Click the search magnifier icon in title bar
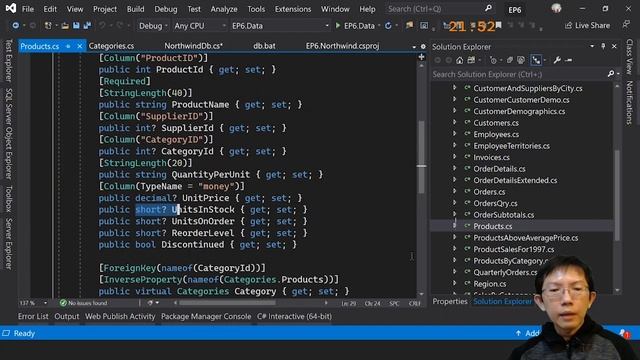 (x=488, y=9)
